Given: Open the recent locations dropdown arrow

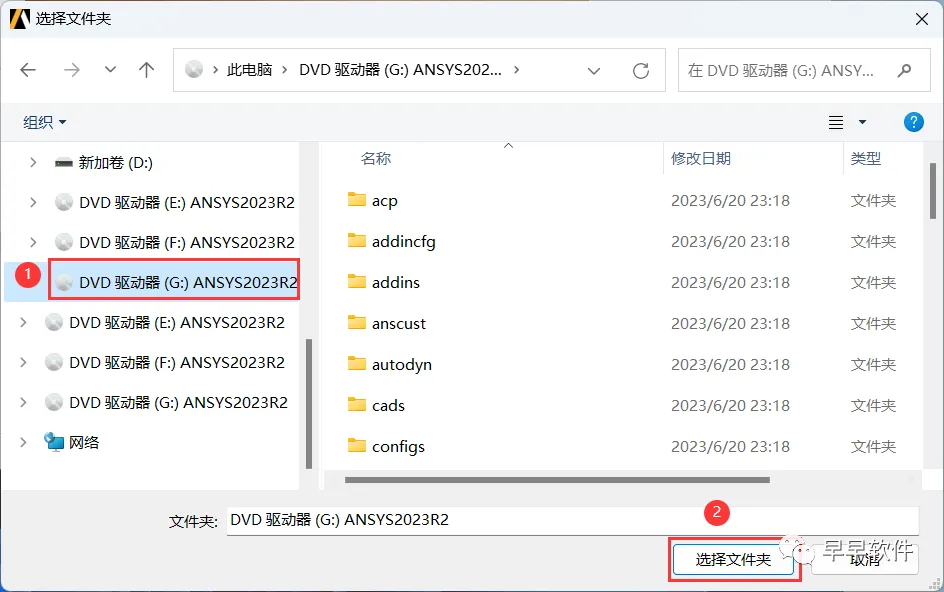Looking at the screenshot, I should tap(110, 70).
